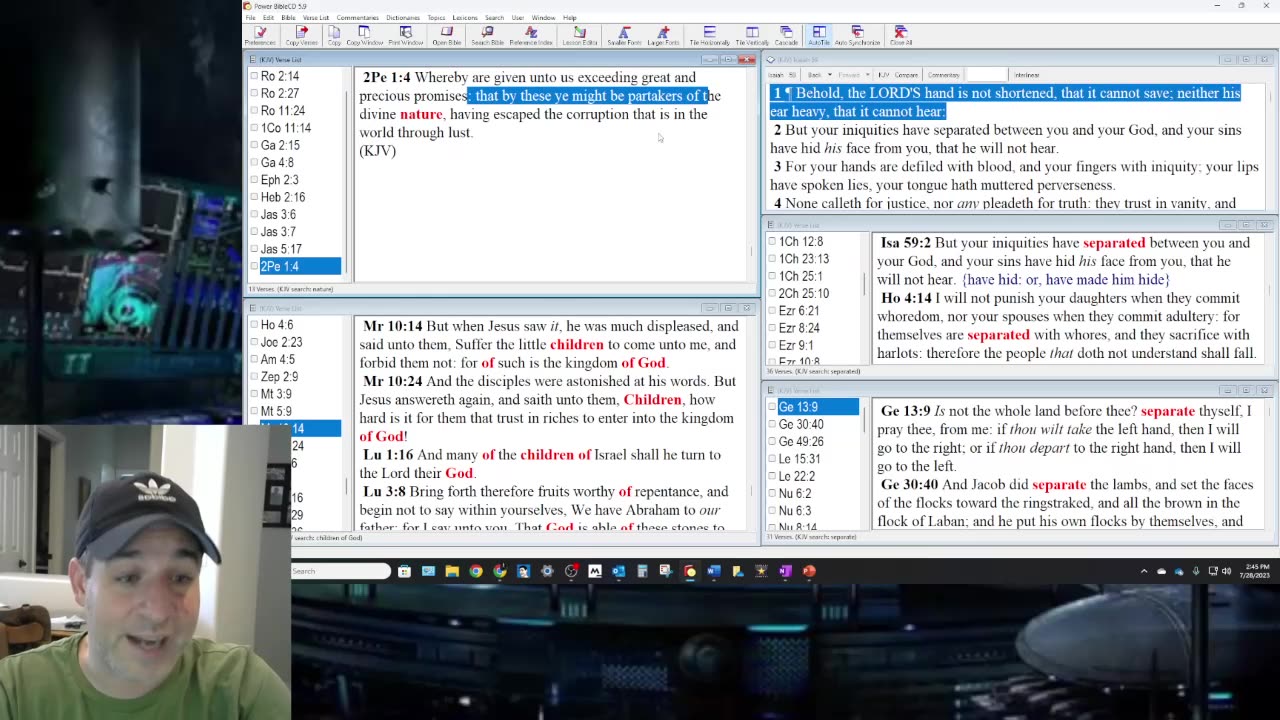Click the Tile Horizontally icon
The width and height of the screenshot is (1280, 720).
(709, 36)
